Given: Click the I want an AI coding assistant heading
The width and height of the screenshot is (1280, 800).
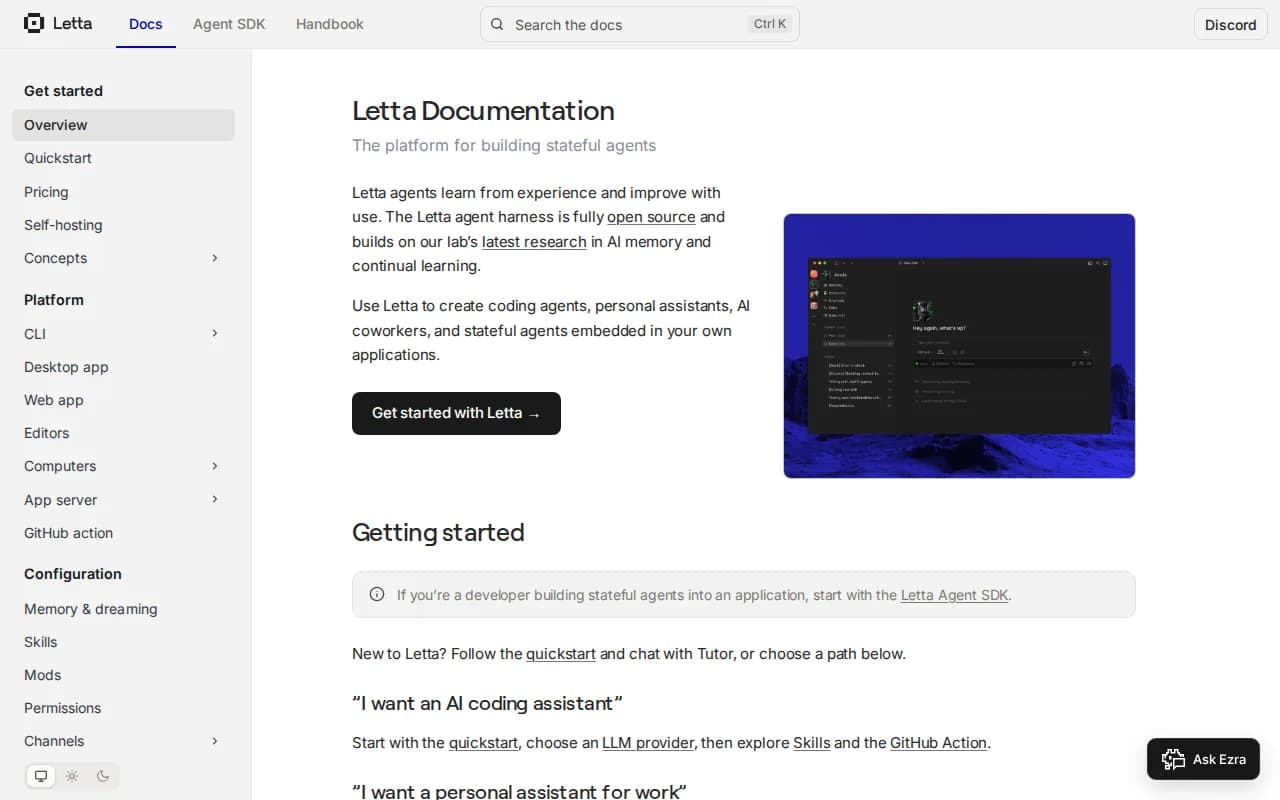Looking at the screenshot, I should [x=487, y=703].
